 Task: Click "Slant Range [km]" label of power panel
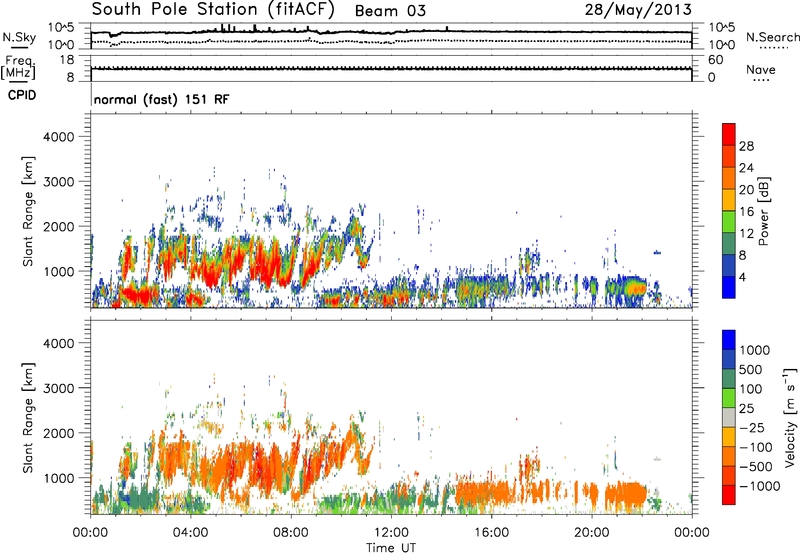(x=28, y=211)
